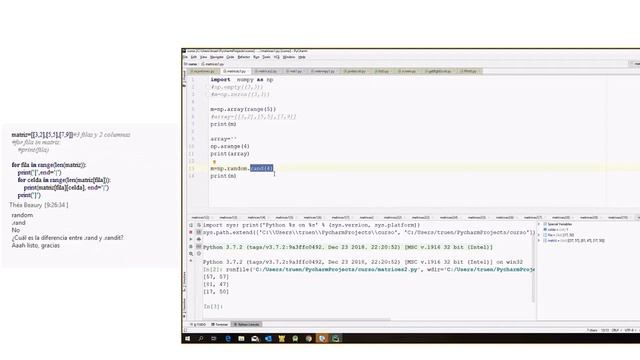
Task: Click the 'import numpy as np' line
Action: pos(242,80)
